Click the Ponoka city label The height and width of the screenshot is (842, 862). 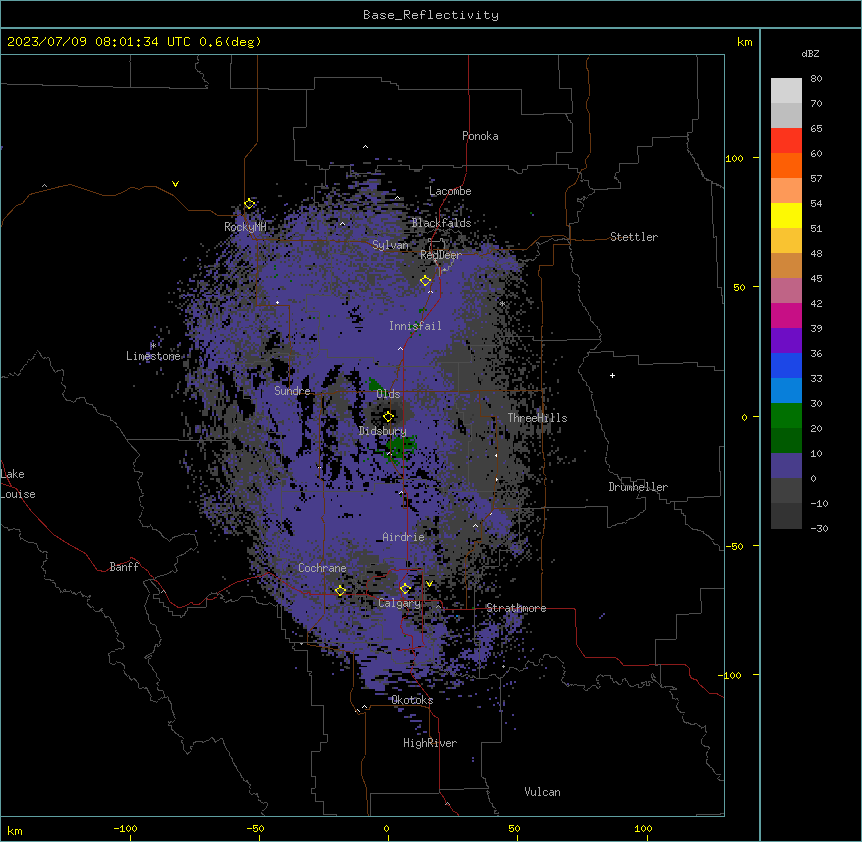point(480,136)
